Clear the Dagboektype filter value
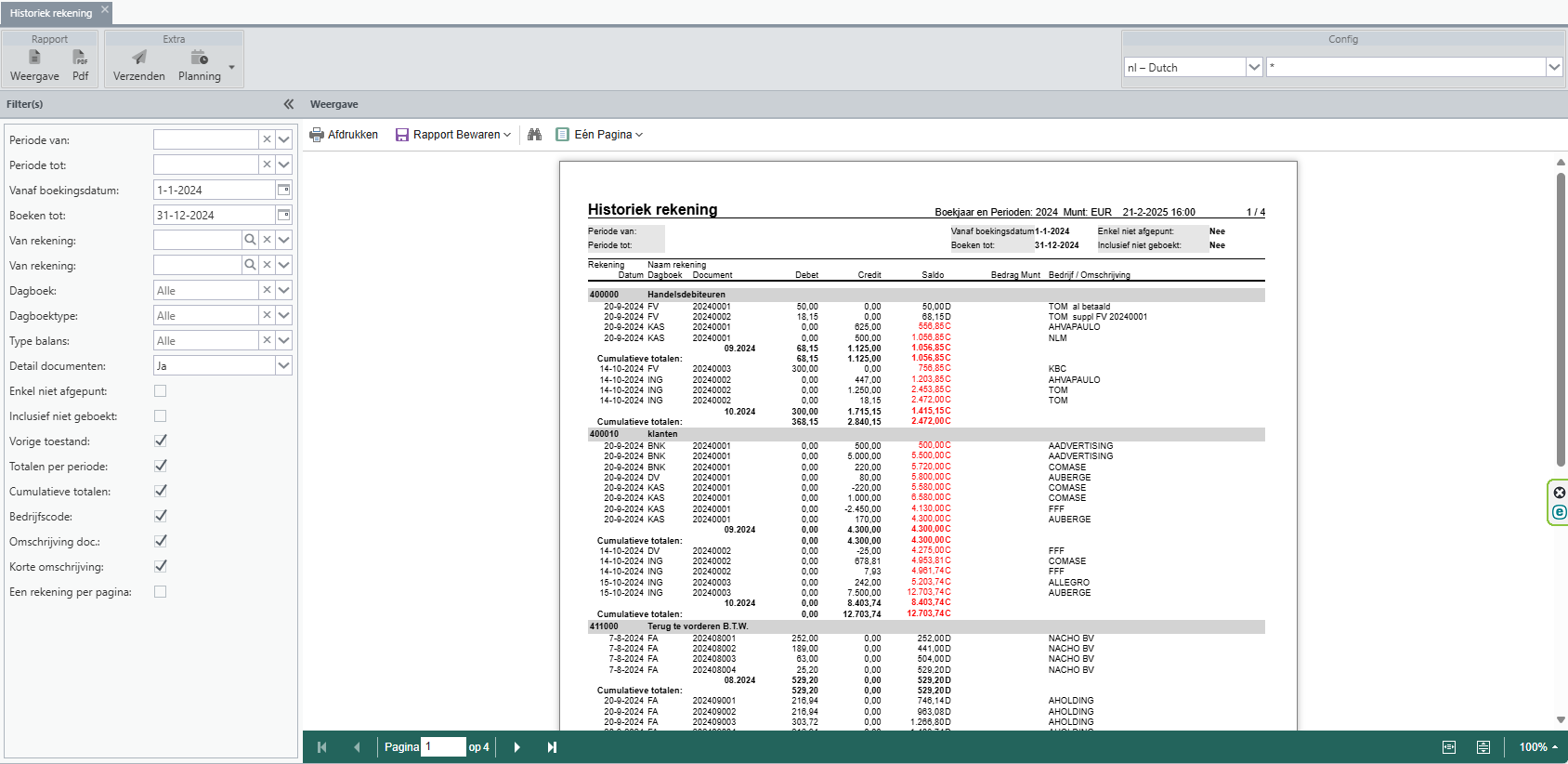 (x=267, y=315)
